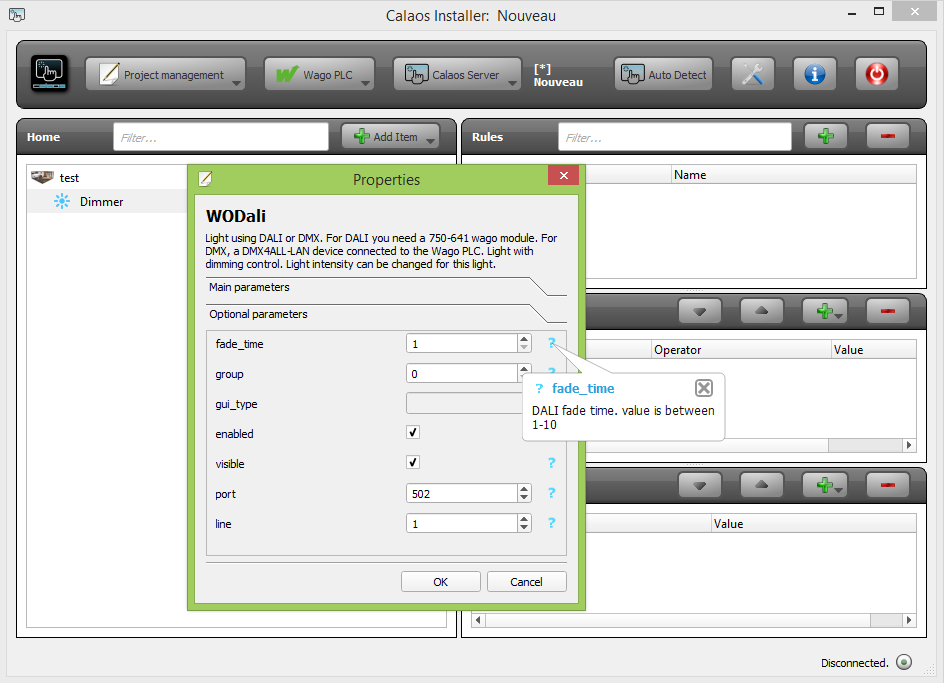Click the Rules panel Filter field
Viewport: 944px width, 683px height.
(675, 137)
